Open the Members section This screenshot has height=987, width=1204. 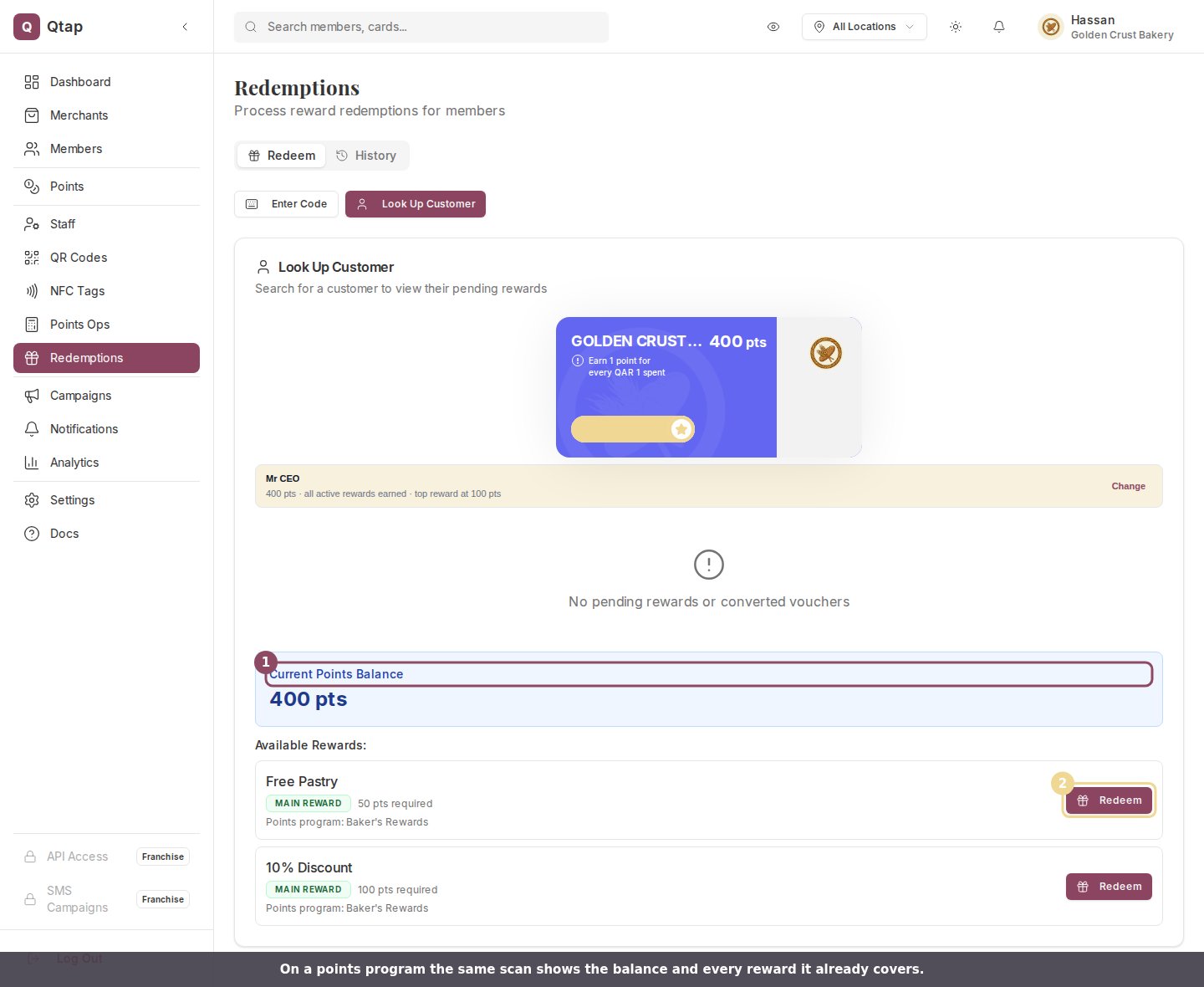click(106, 149)
